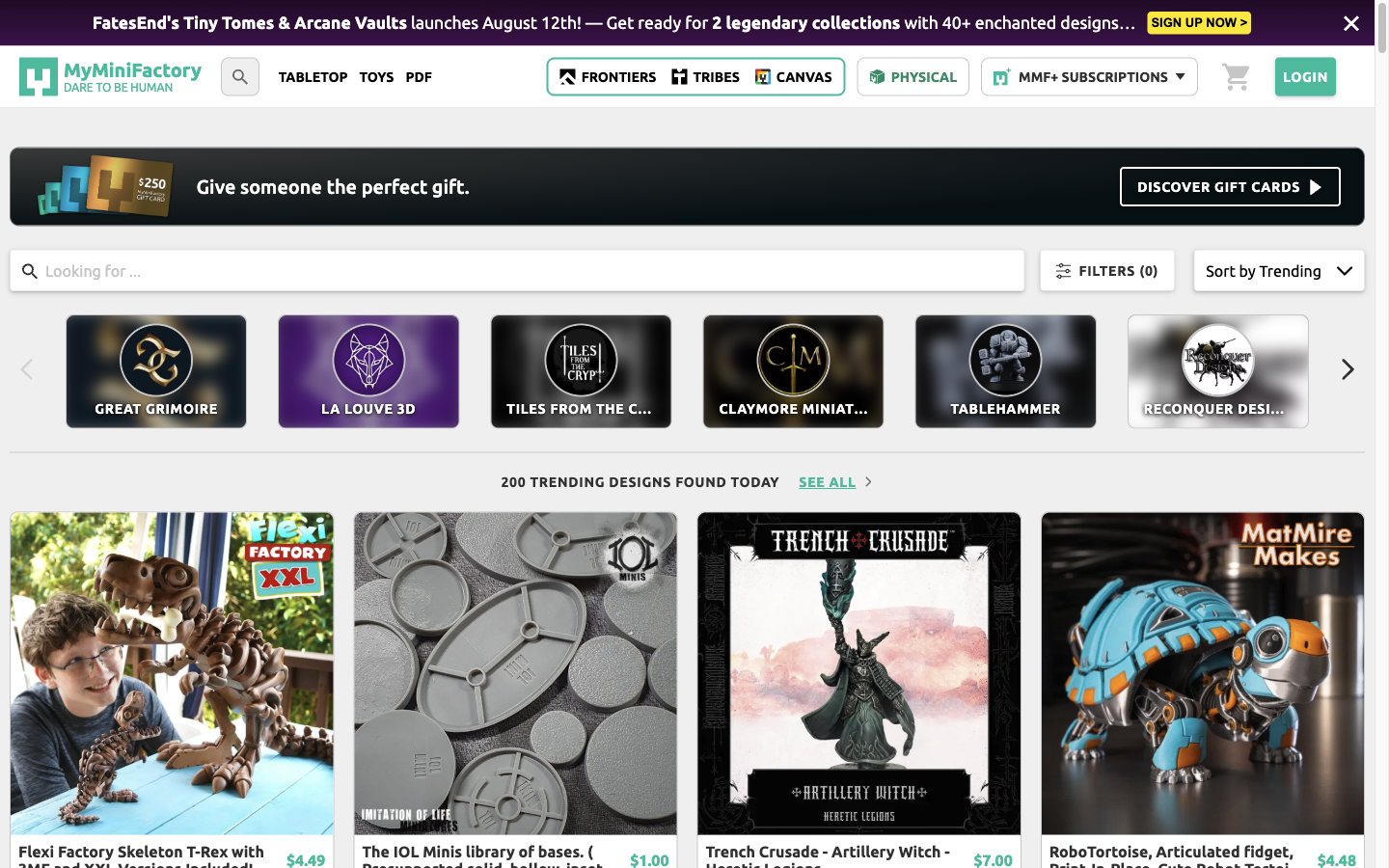Open Canvas section
Viewport: 1389px width, 868px height.
[794, 77]
